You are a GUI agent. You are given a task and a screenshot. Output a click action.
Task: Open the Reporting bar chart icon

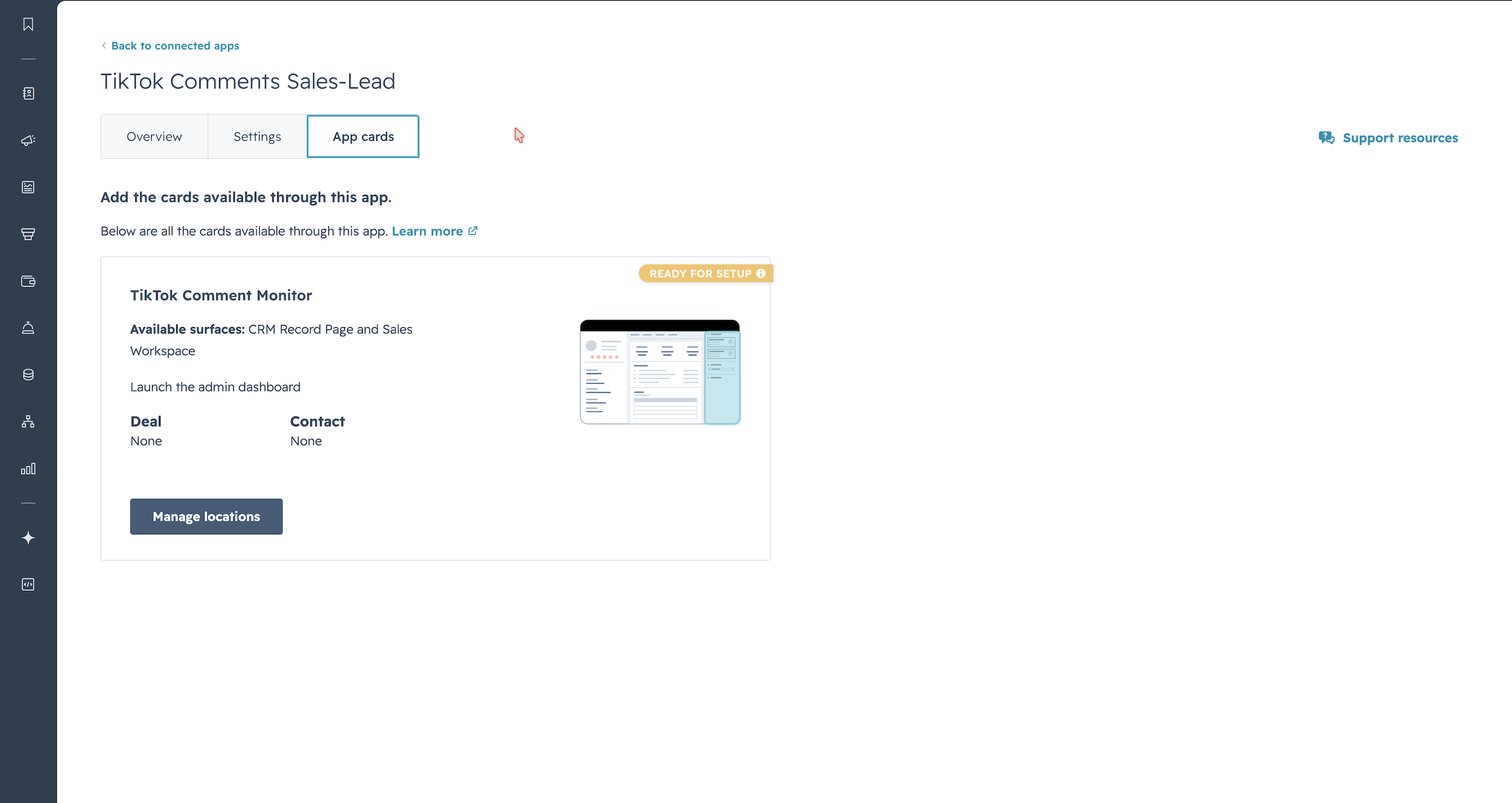pos(28,469)
